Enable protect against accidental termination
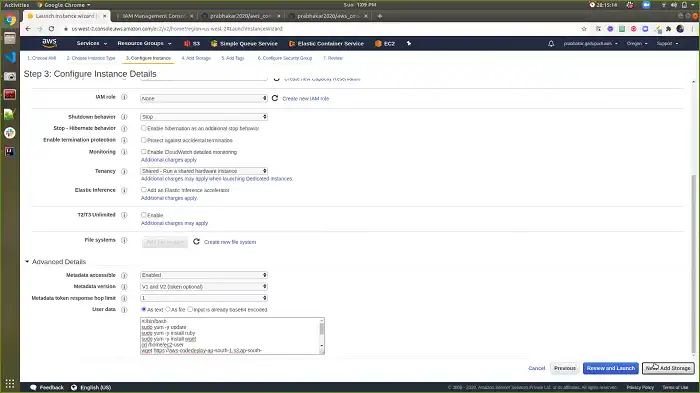The width and height of the screenshot is (700, 393). click(x=144, y=140)
